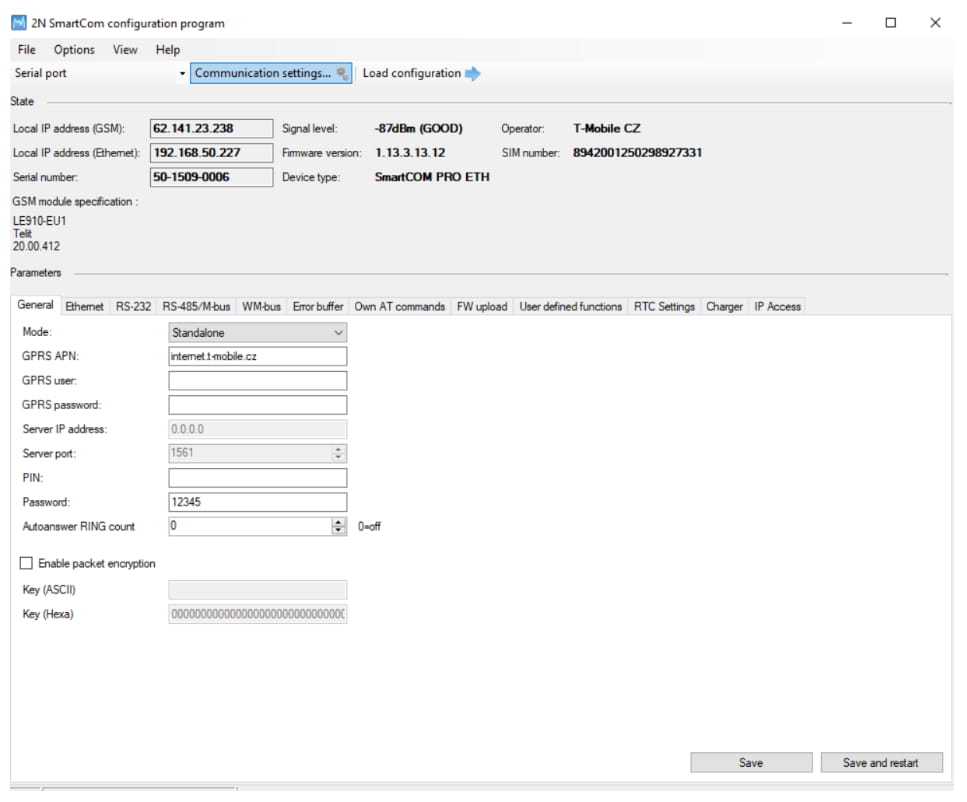Viewport: 967px width, 802px height.
Task: Open the WM-bus tab
Action: click(261, 307)
